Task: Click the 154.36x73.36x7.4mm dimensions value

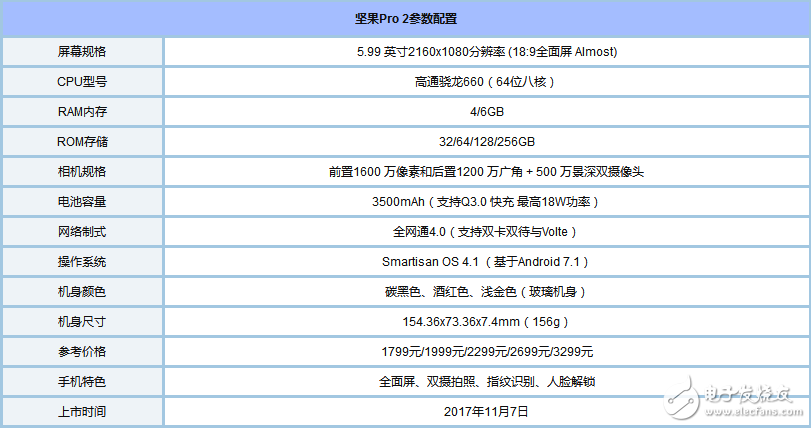Action: pyautogui.click(x=485, y=321)
